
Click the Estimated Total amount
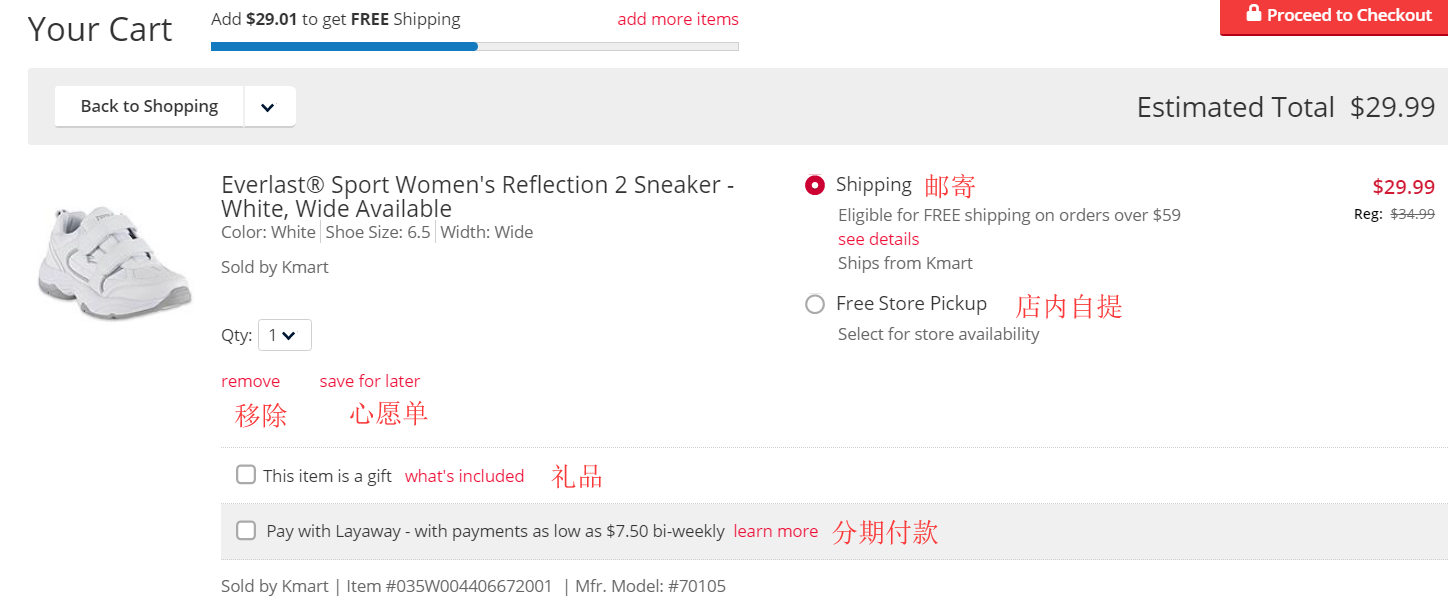coord(1392,107)
